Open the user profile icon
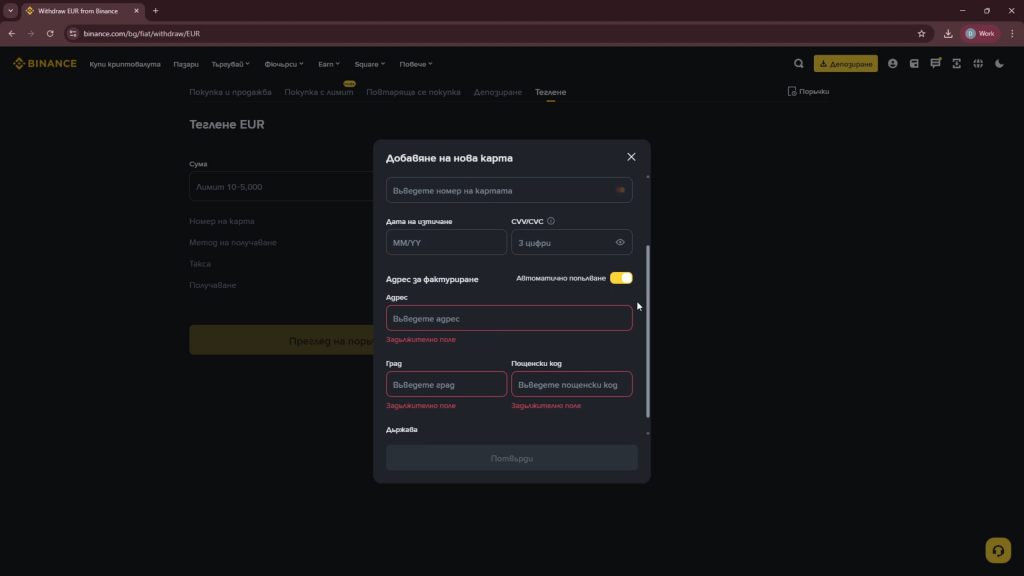1024x576 pixels. (892, 63)
